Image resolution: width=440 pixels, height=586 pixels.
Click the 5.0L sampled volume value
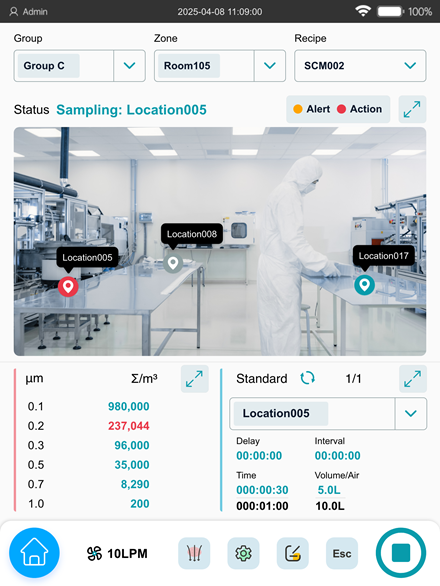[329, 490]
